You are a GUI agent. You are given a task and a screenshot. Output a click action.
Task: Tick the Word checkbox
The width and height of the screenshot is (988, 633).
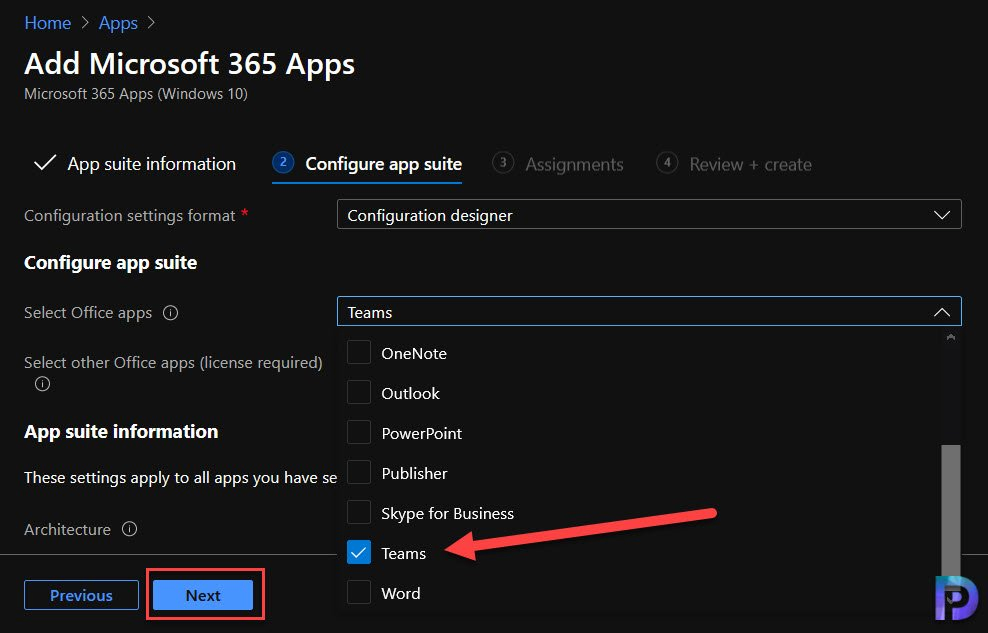(x=359, y=593)
